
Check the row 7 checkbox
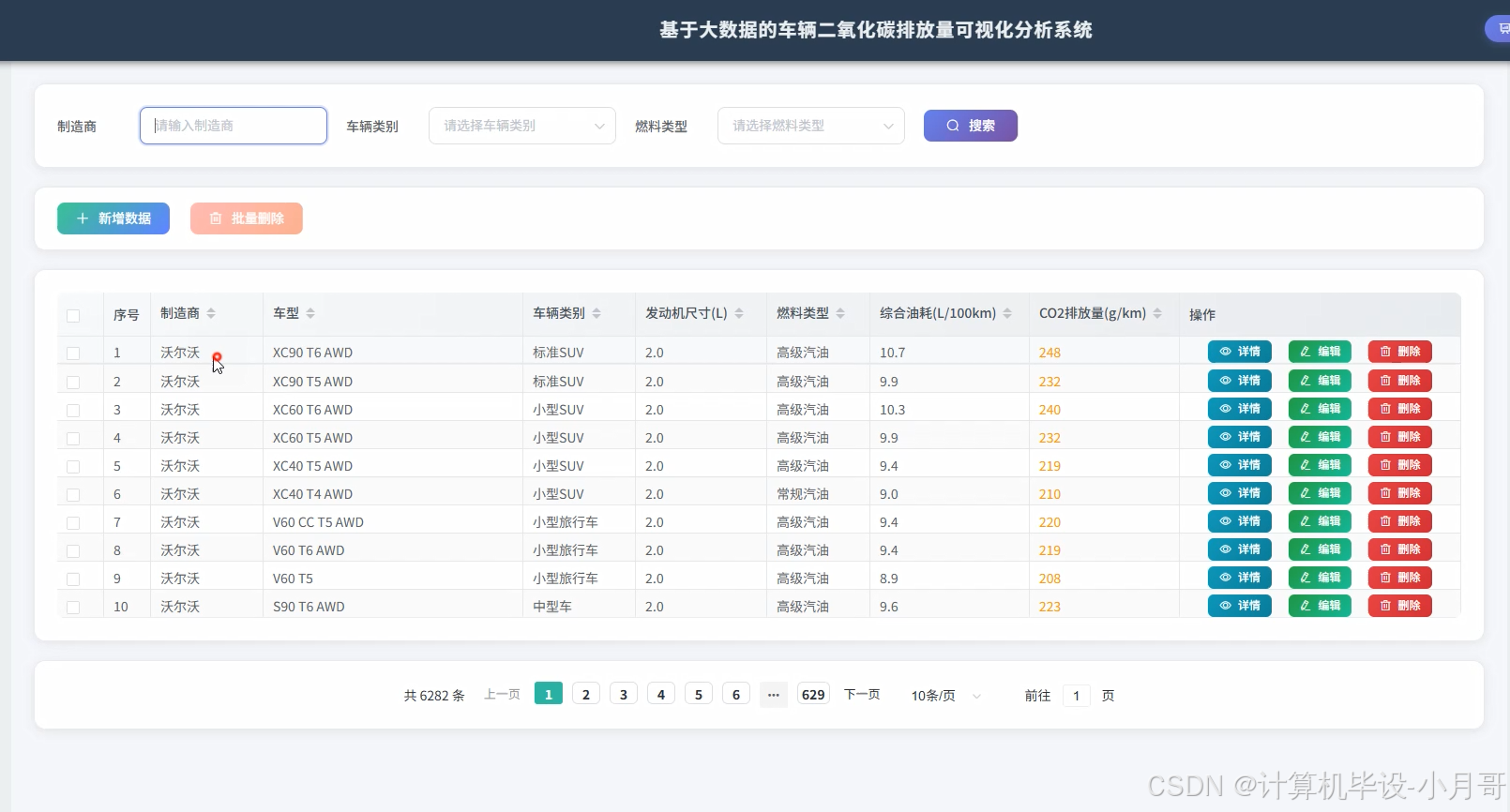[73, 523]
